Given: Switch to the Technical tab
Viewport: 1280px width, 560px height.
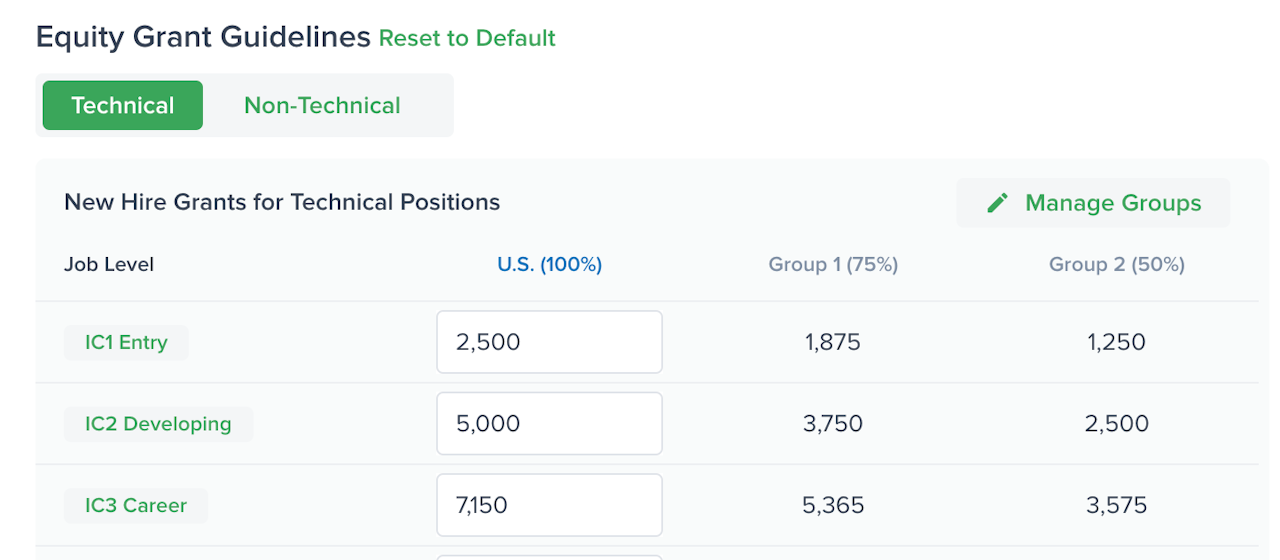Looking at the screenshot, I should (123, 105).
